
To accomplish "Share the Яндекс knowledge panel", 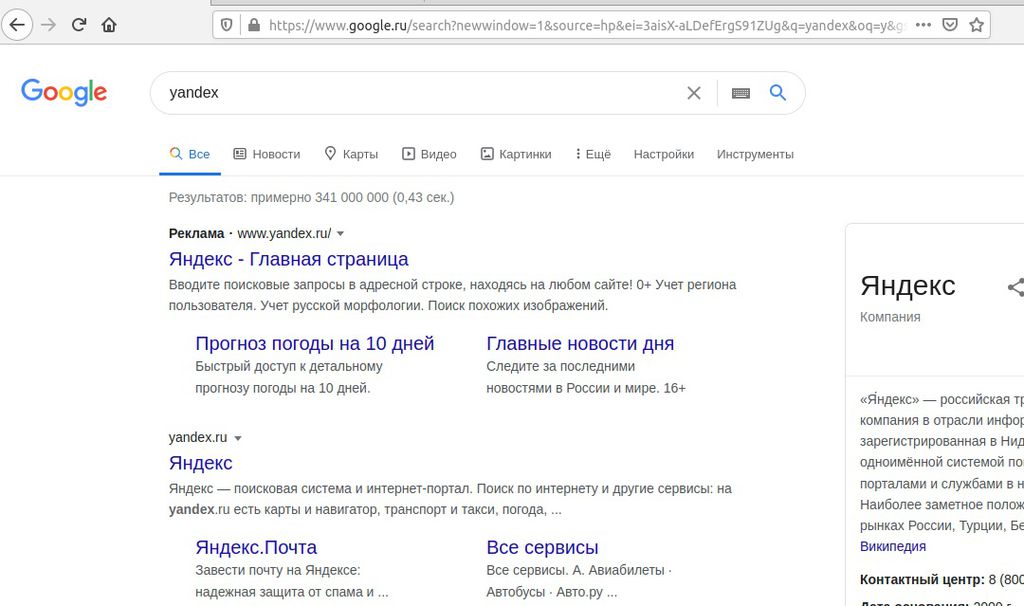I will pos(1015,288).
